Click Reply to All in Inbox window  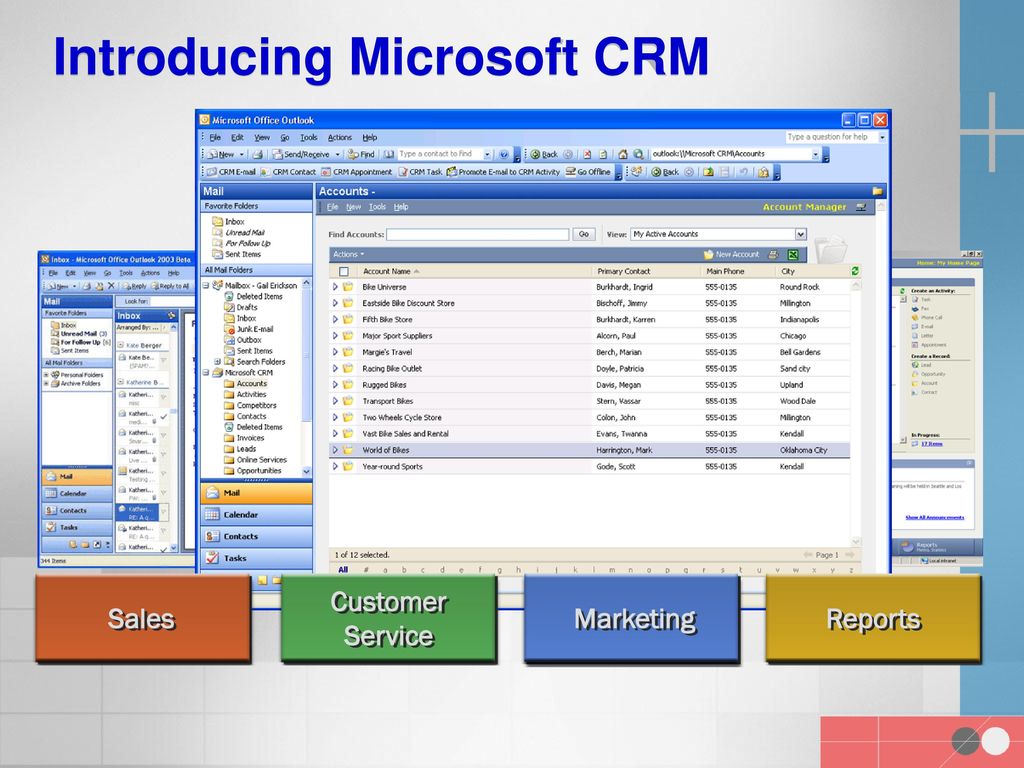[x=170, y=286]
